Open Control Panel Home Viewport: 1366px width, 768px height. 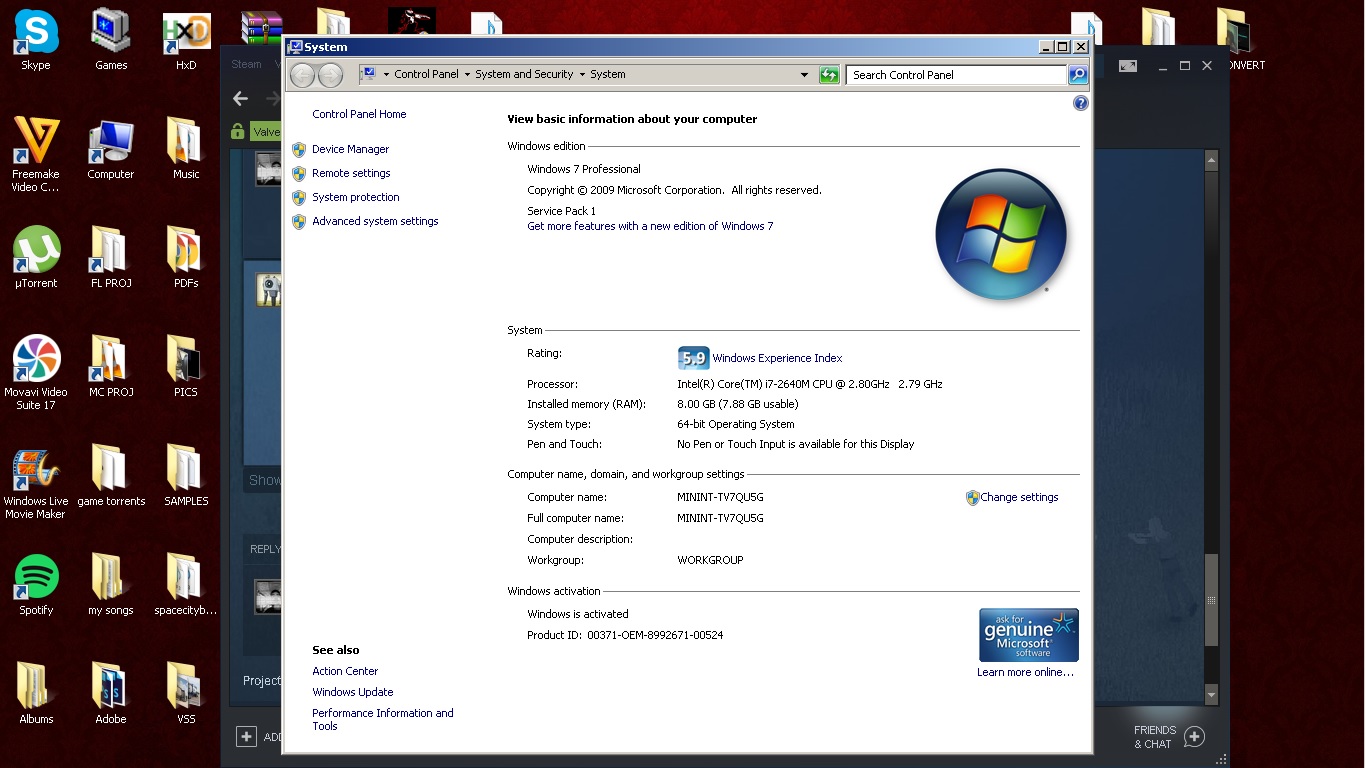click(x=359, y=114)
